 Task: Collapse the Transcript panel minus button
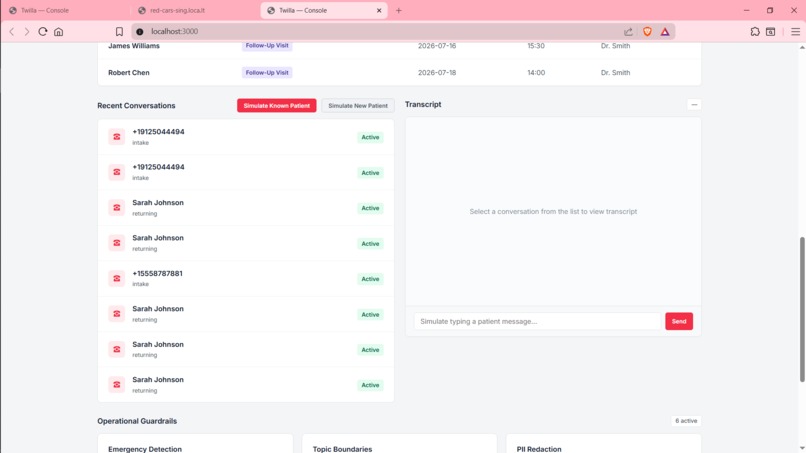[694, 105]
